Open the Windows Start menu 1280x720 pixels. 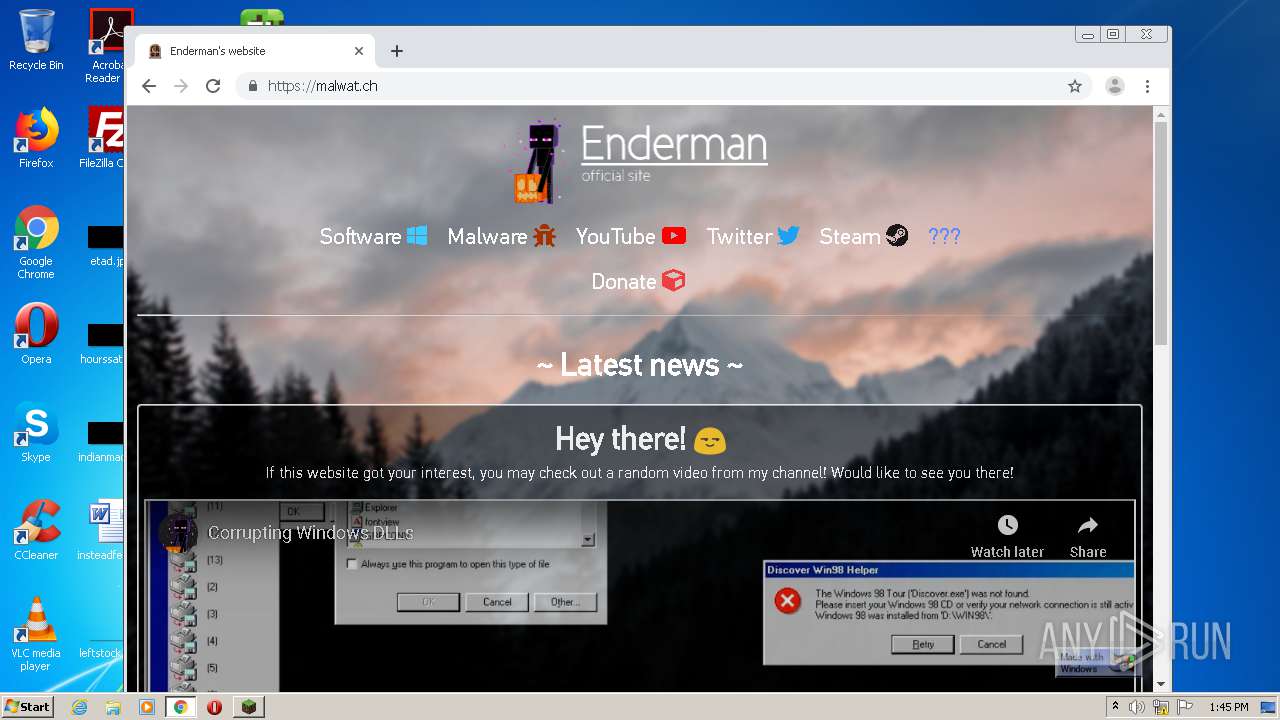[x=27, y=706]
